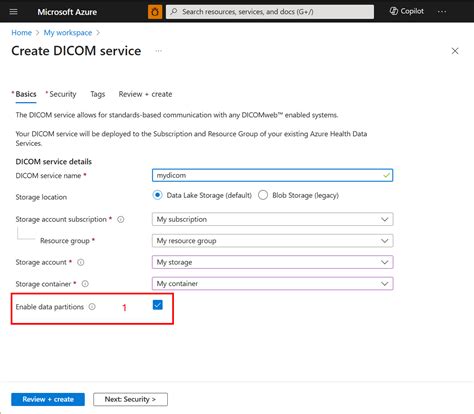The height and width of the screenshot is (414, 474).
Task: Click the orange bug feedback icon
Action: pos(155,12)
